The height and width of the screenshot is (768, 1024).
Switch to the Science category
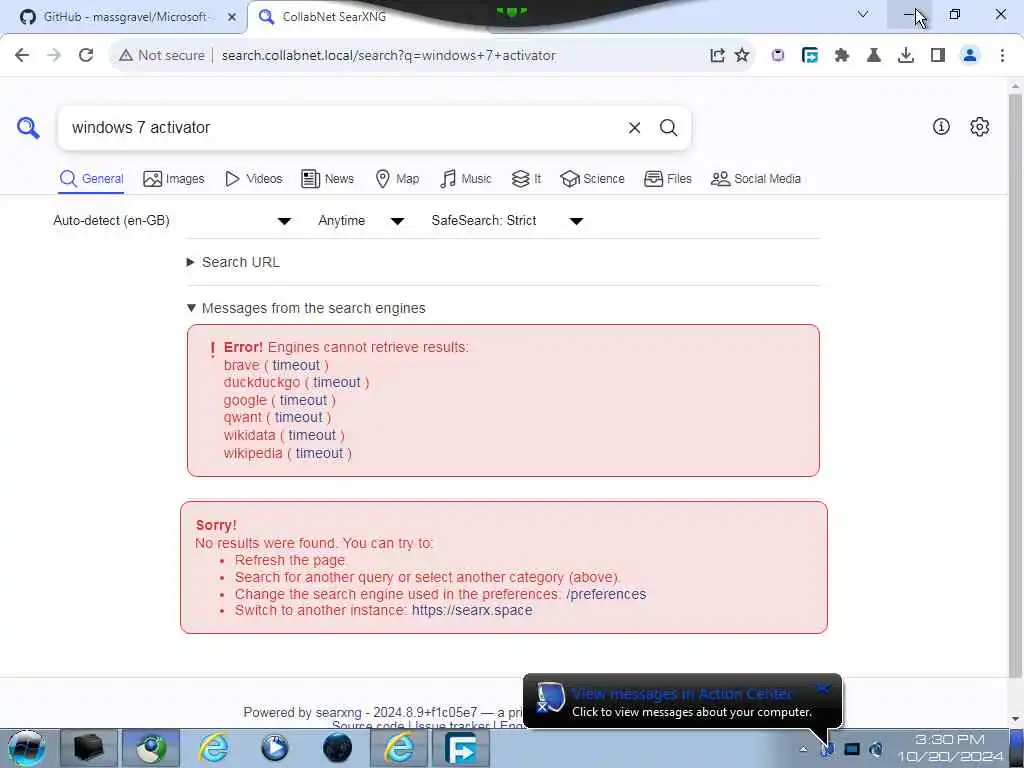pyautogui.click(x=592, y=179)
